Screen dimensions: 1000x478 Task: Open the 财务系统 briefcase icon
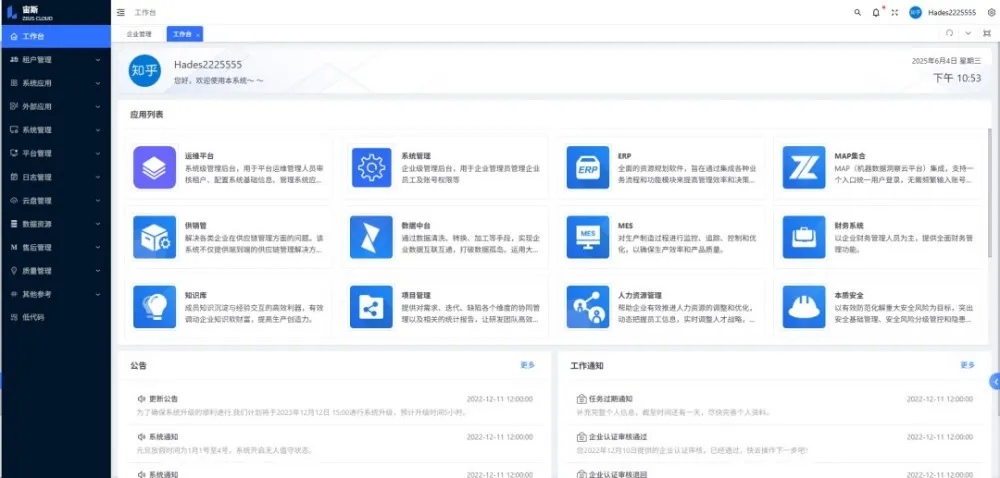(804, 237)
